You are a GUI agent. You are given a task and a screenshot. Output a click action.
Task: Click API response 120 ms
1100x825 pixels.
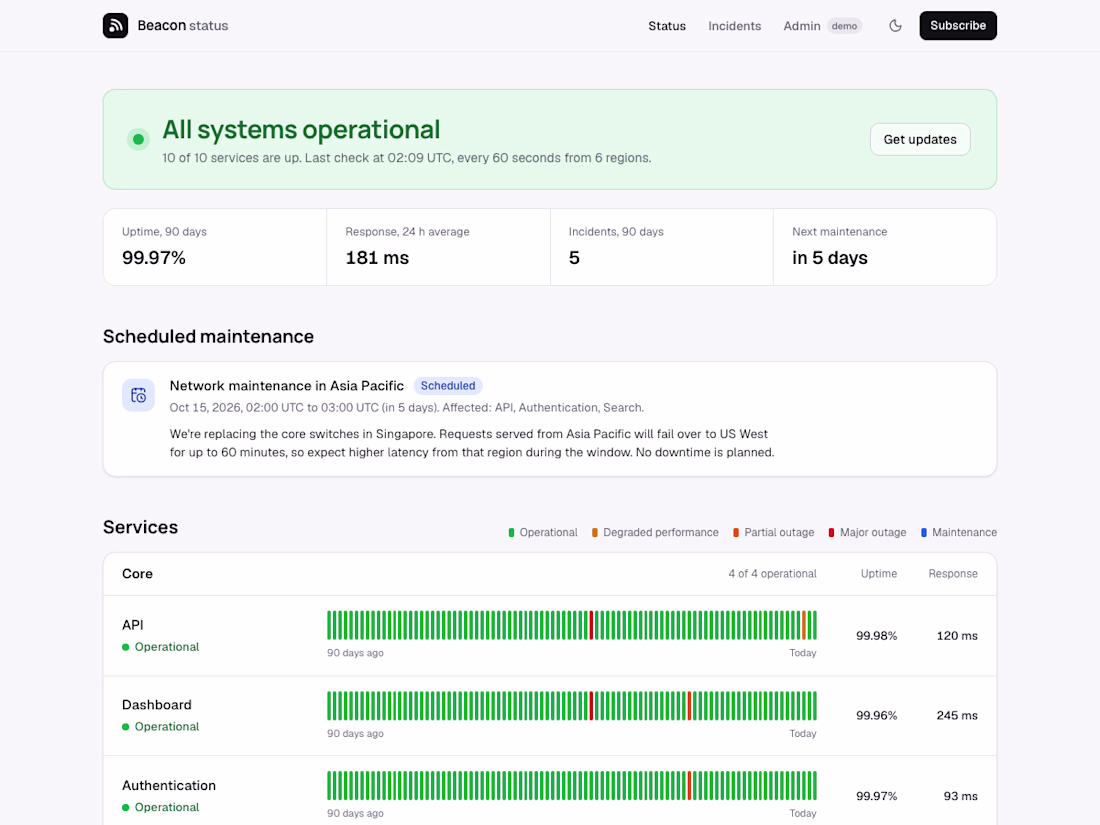(x=957, y=636)
